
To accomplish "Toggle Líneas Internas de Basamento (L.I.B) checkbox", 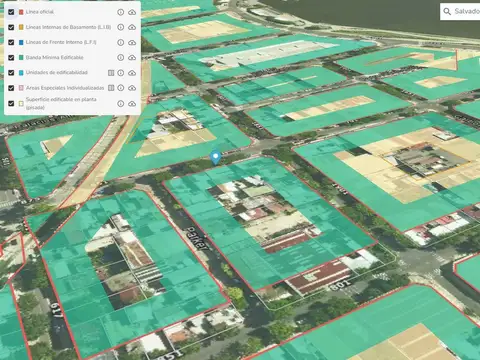I will (x=11, y=27).
